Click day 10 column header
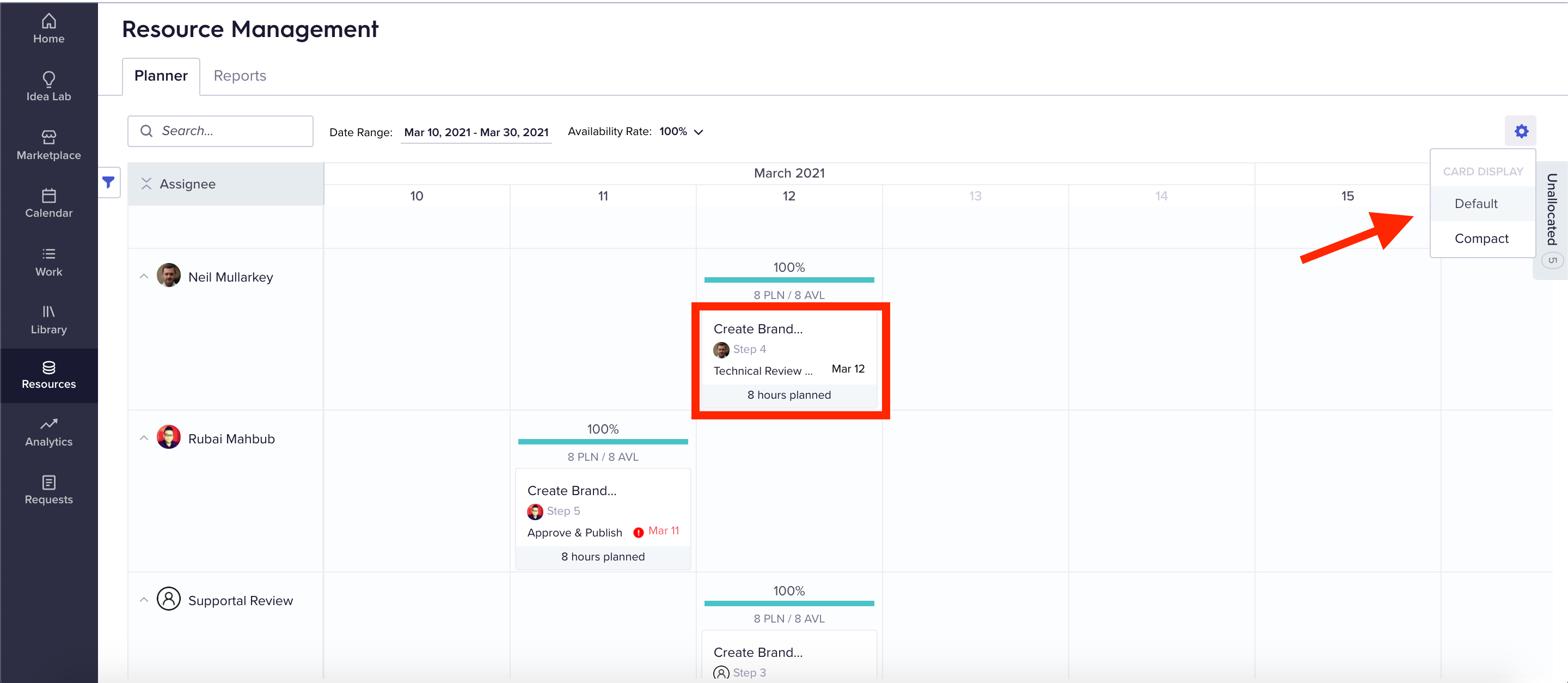This screenshot has height=683, width=1568. 417,196
